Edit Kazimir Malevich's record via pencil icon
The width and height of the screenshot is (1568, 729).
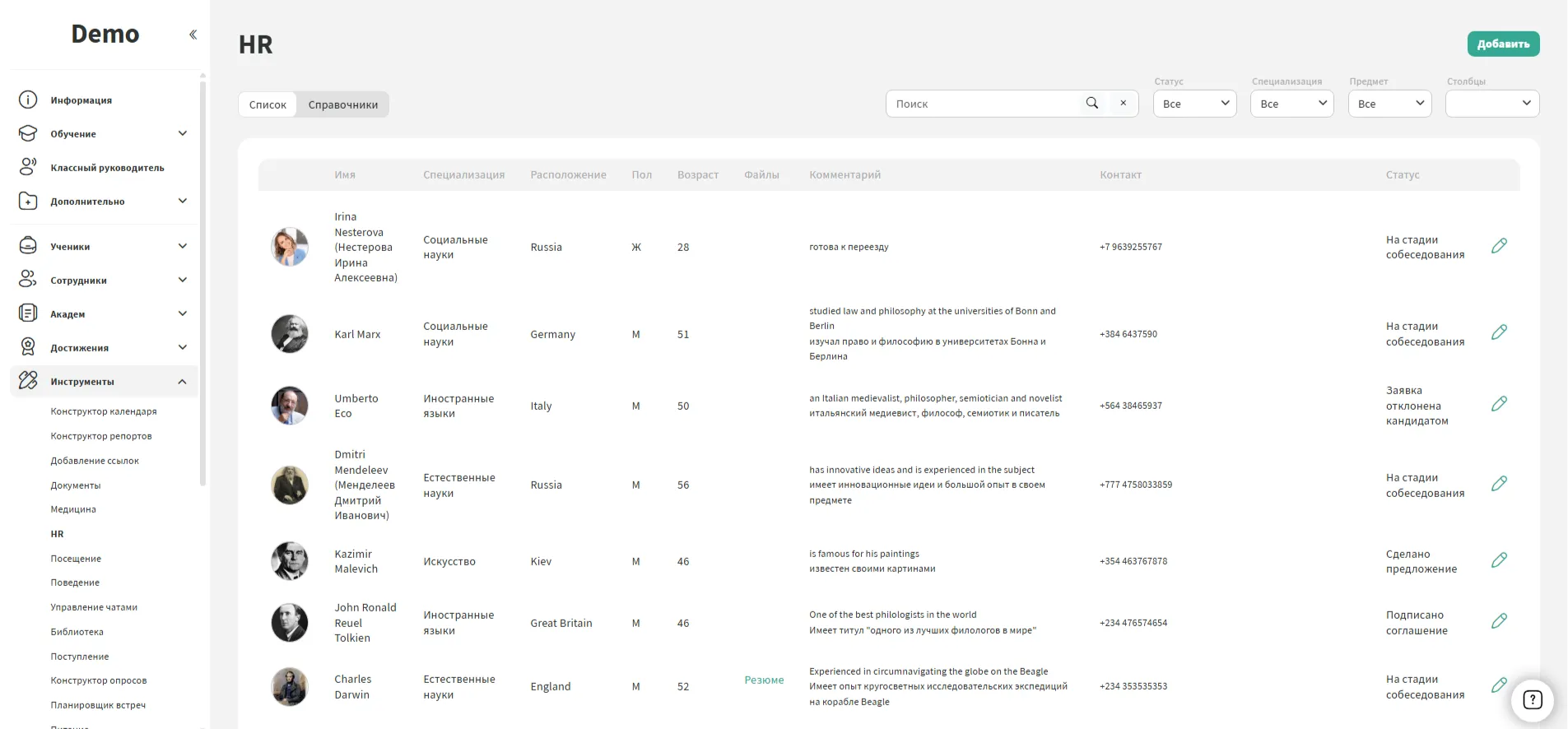point(1499,560)
